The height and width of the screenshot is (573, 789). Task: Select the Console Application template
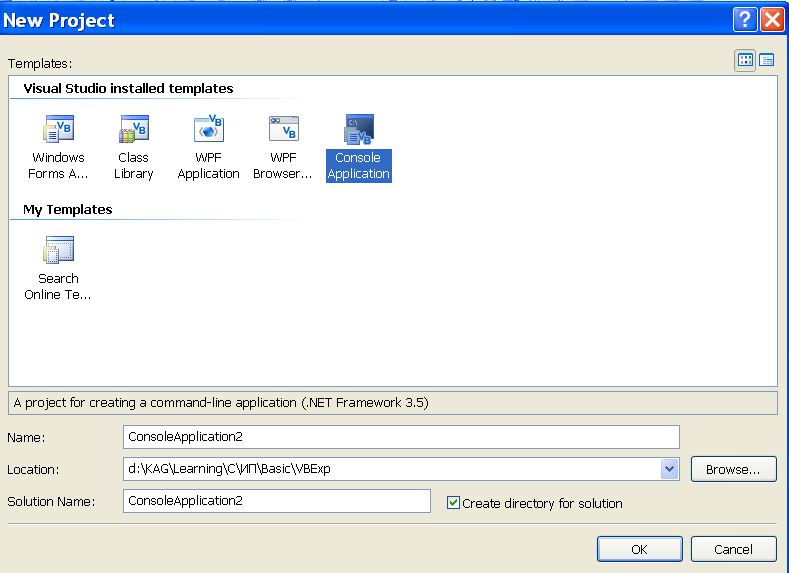(x=358, y=147)
